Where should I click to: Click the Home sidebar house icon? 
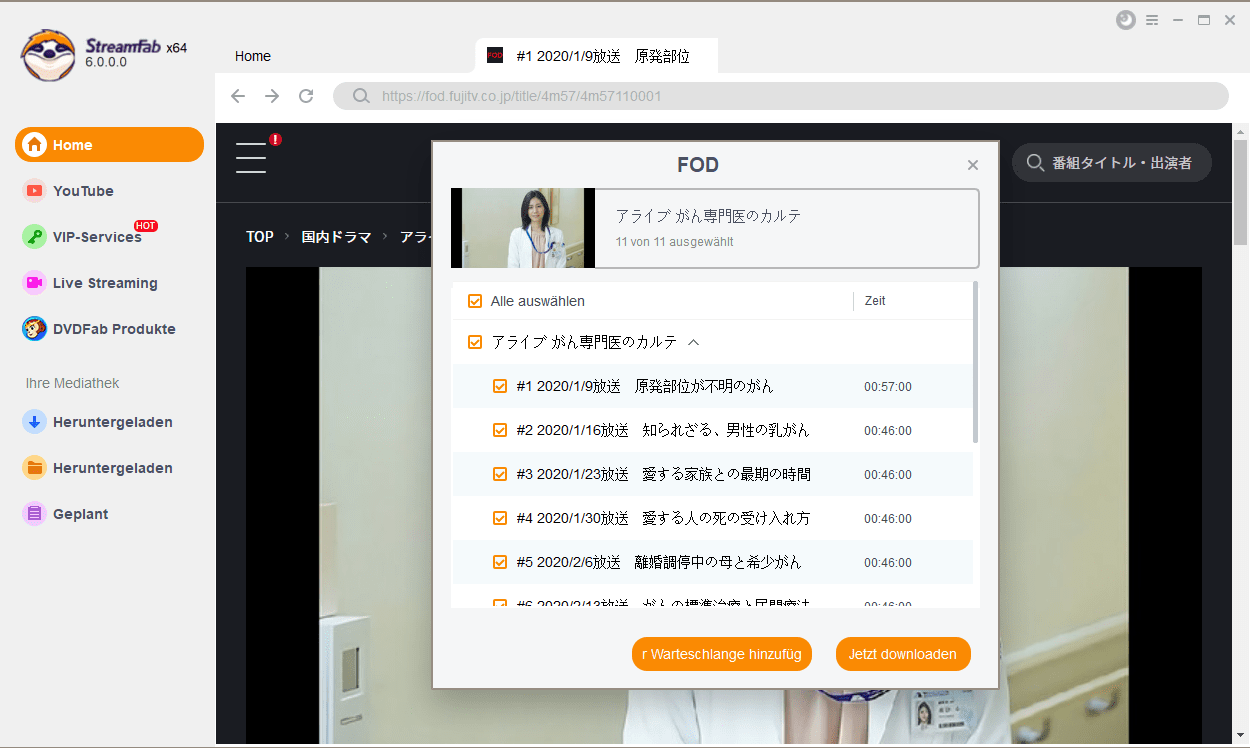click(x=35, y=145)
